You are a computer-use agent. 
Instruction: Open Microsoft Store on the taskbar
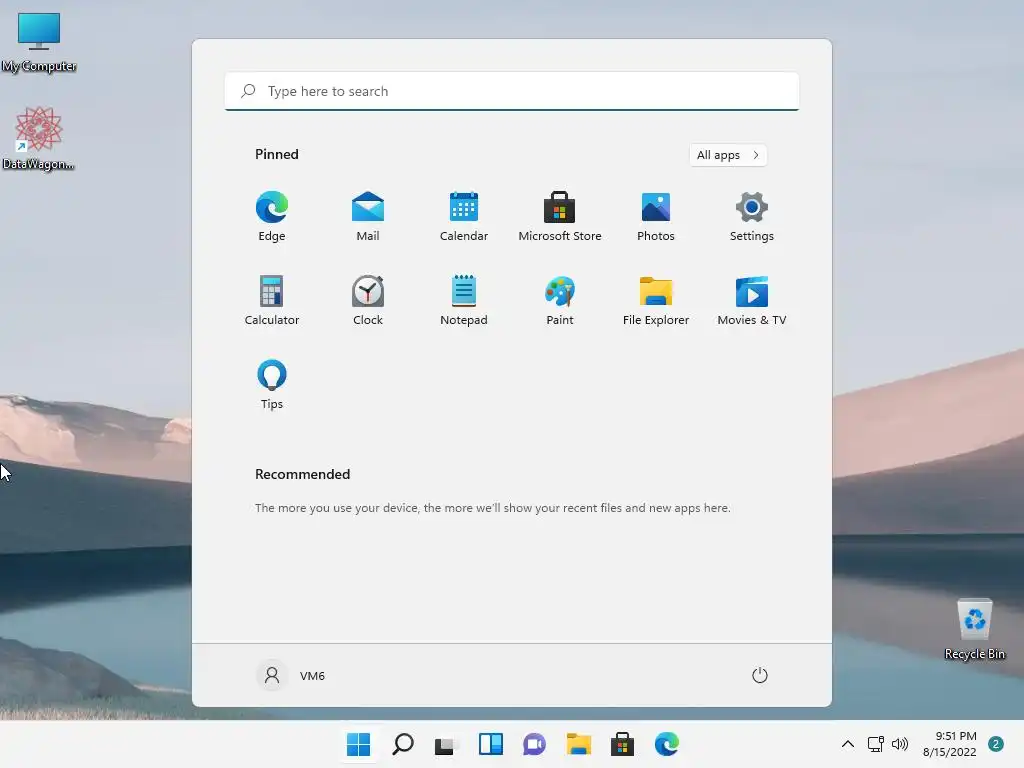point(622,744)
